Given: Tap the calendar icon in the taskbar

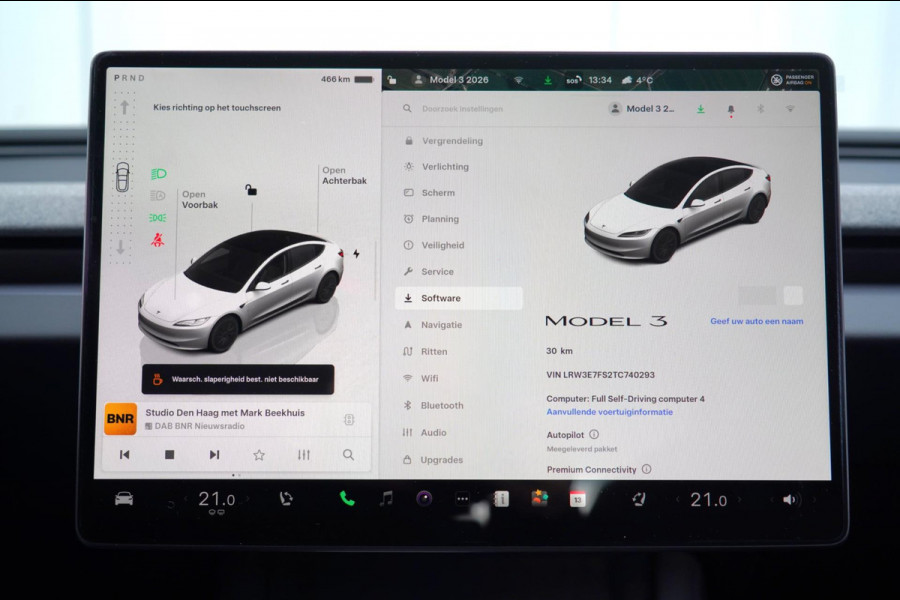Looking at the screenshot, I should point(576,497).
